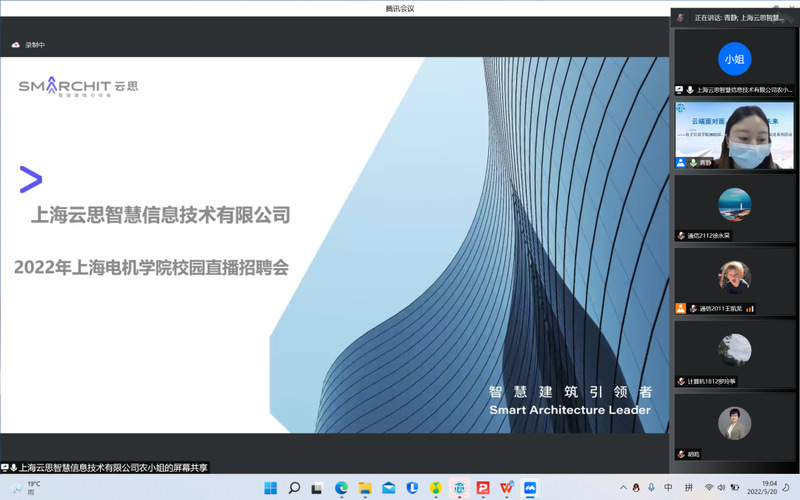Select the 青静 participant video tile
The width and height of the screenshot is (800, 500).
(x=735, y=133)
